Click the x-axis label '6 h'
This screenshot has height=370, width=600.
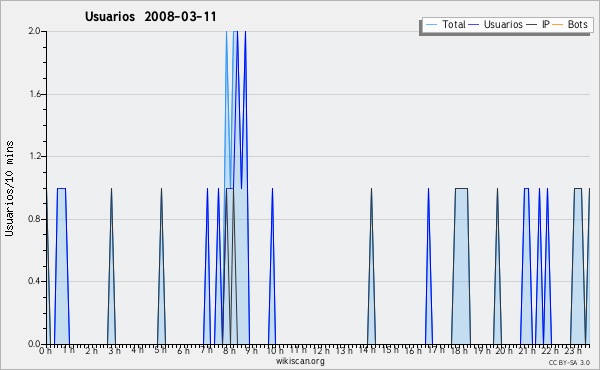(x=183, y=351)
